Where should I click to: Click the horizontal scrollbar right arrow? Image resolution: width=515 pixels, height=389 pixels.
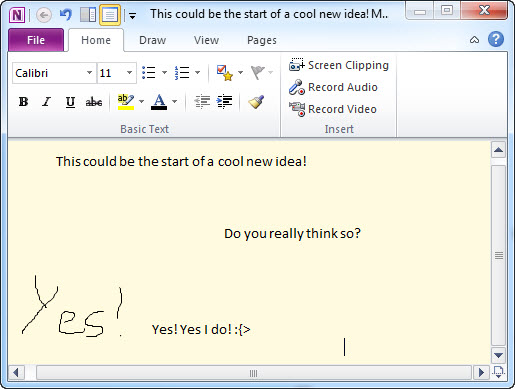click(481, 373)
